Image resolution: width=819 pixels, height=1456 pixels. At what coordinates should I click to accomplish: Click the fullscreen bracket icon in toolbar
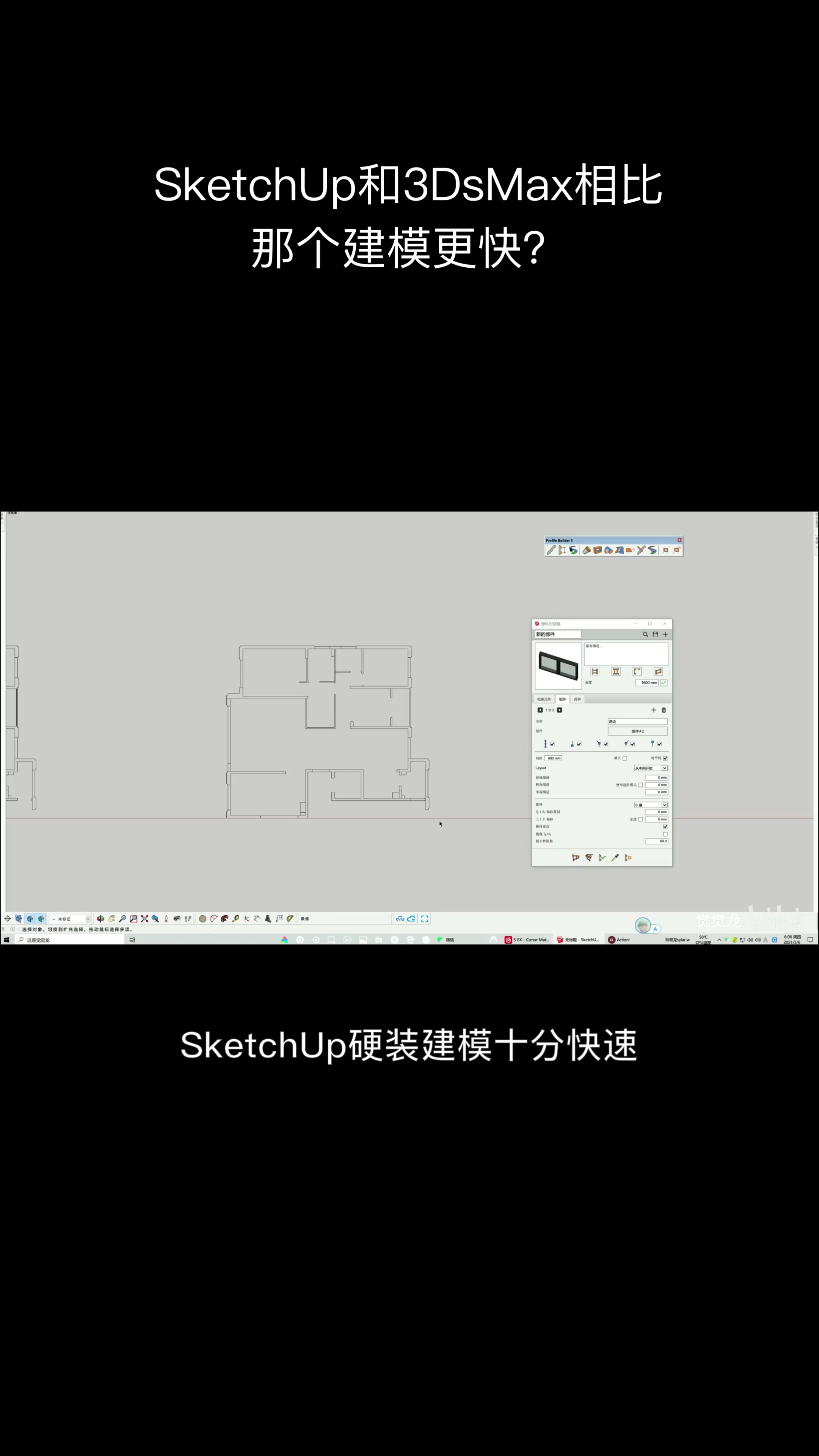pyautogui.click(x=425, y=919)
